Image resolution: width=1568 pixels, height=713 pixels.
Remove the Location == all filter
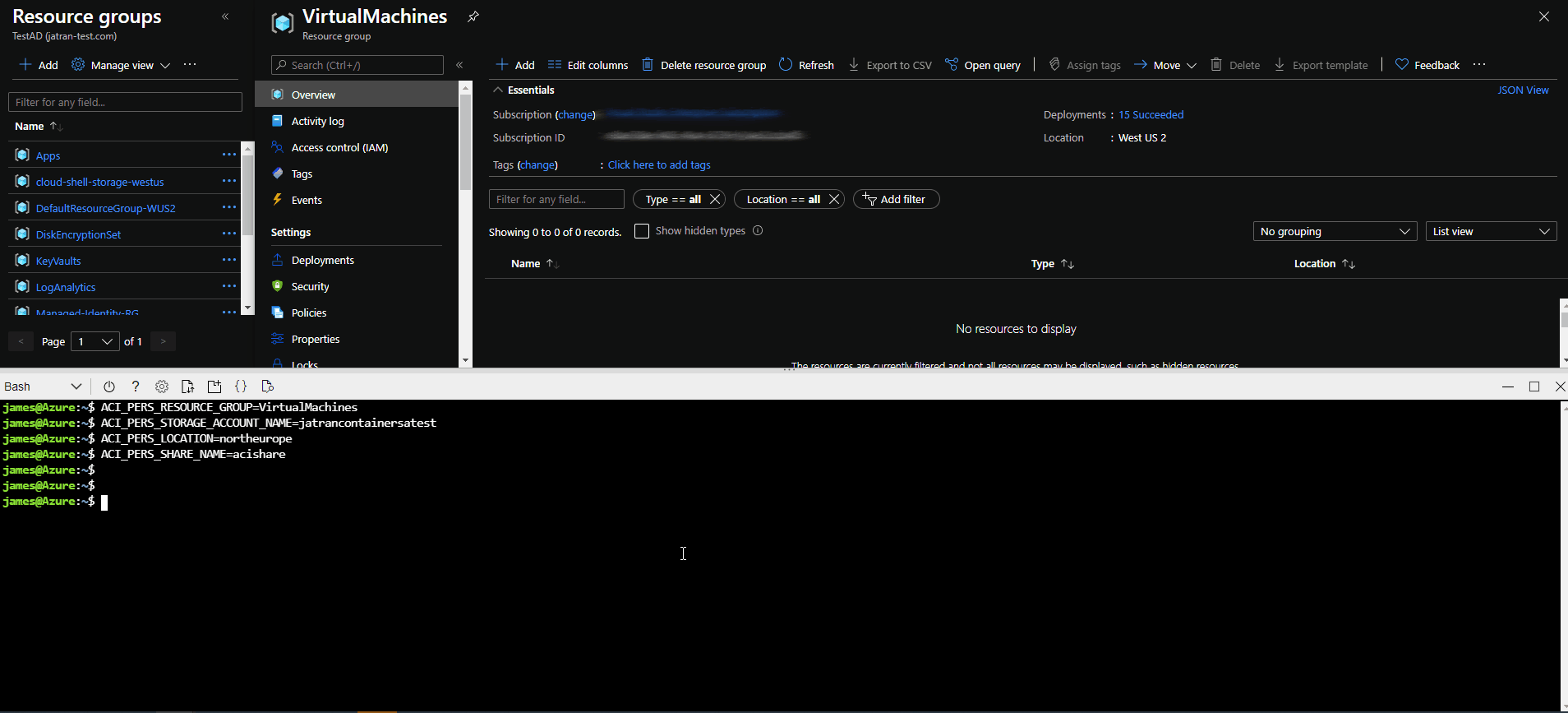point(834,199)
